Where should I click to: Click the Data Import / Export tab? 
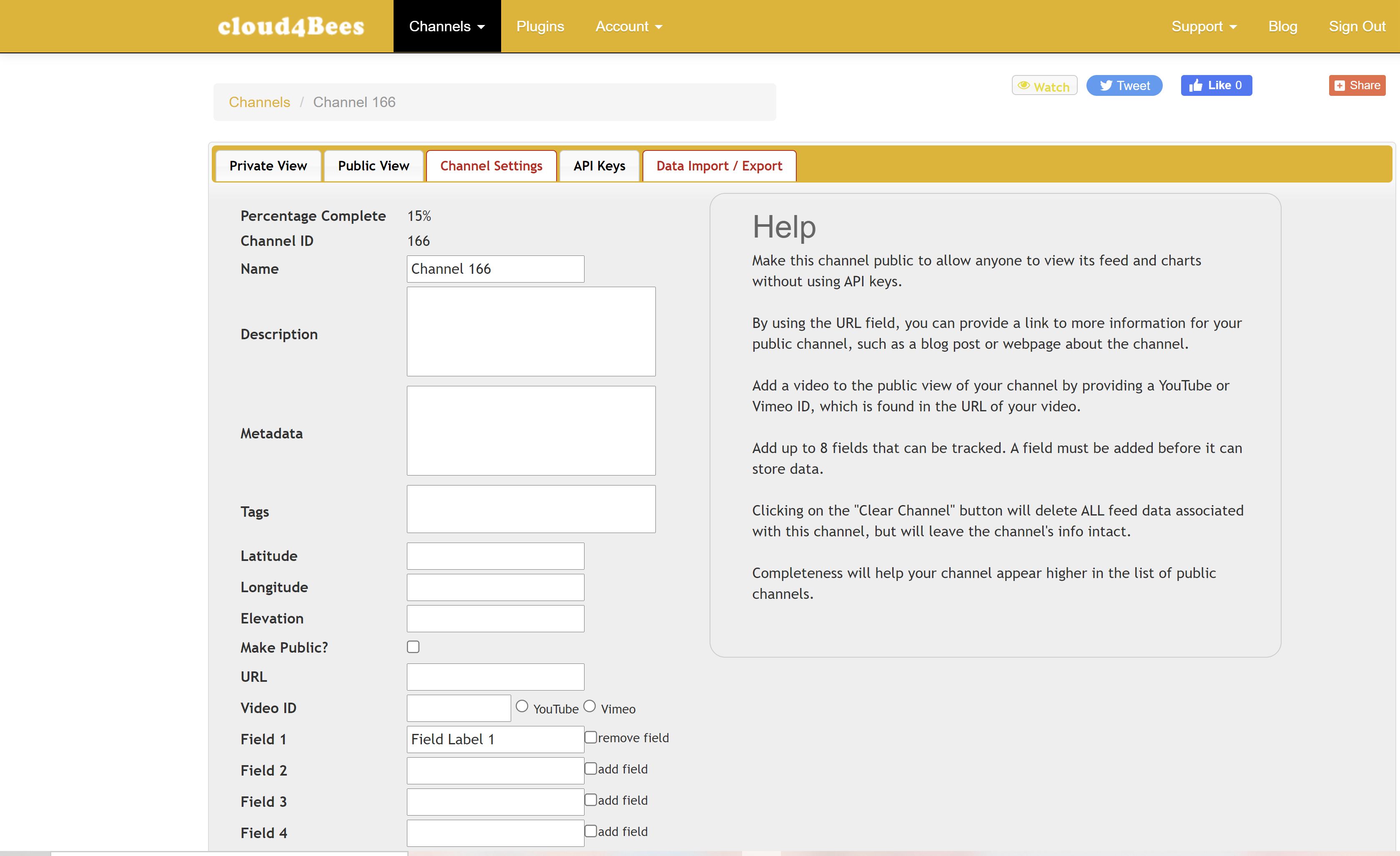[720, 165]
